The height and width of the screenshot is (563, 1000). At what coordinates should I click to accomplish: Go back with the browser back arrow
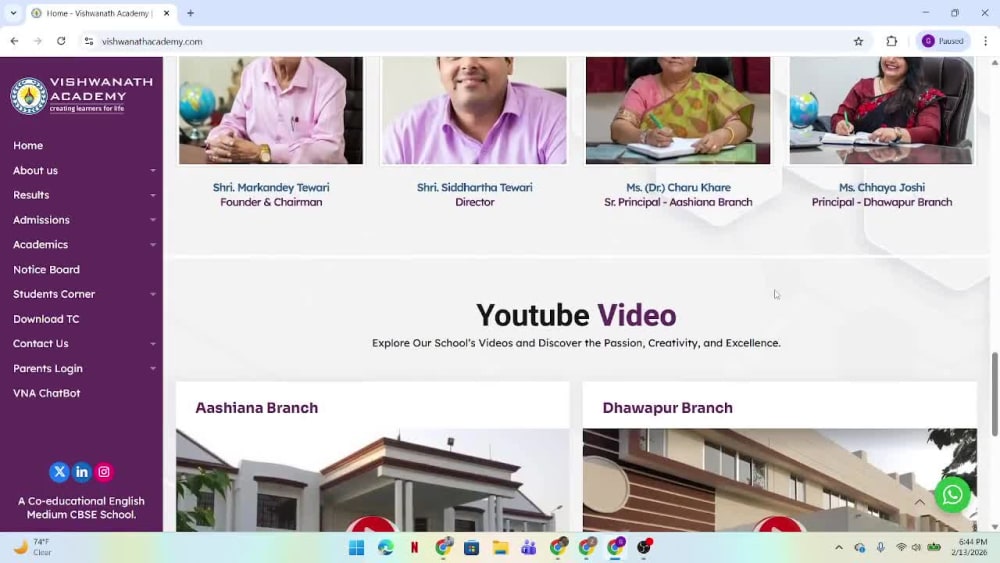[15, 41]
